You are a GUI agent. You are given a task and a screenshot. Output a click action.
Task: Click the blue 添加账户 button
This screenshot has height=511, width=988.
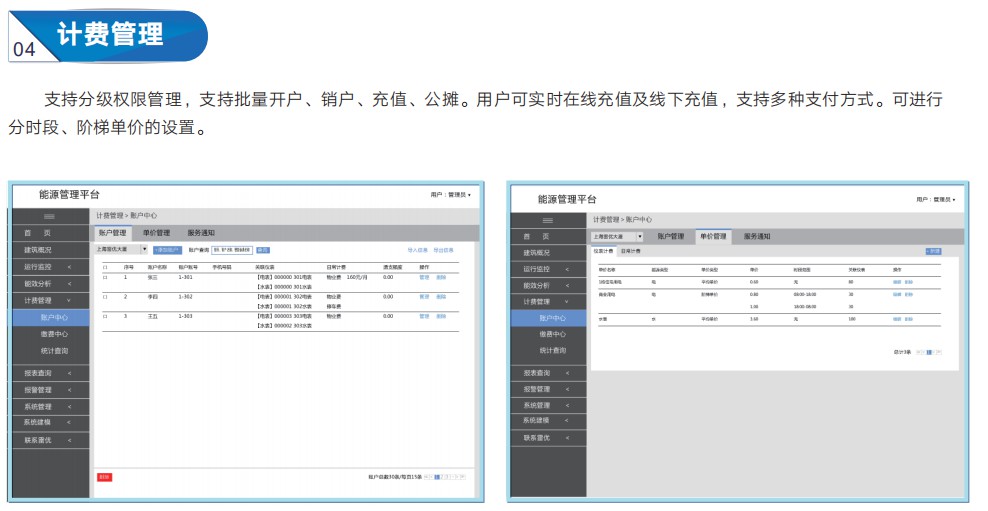(x=167, y=250)
